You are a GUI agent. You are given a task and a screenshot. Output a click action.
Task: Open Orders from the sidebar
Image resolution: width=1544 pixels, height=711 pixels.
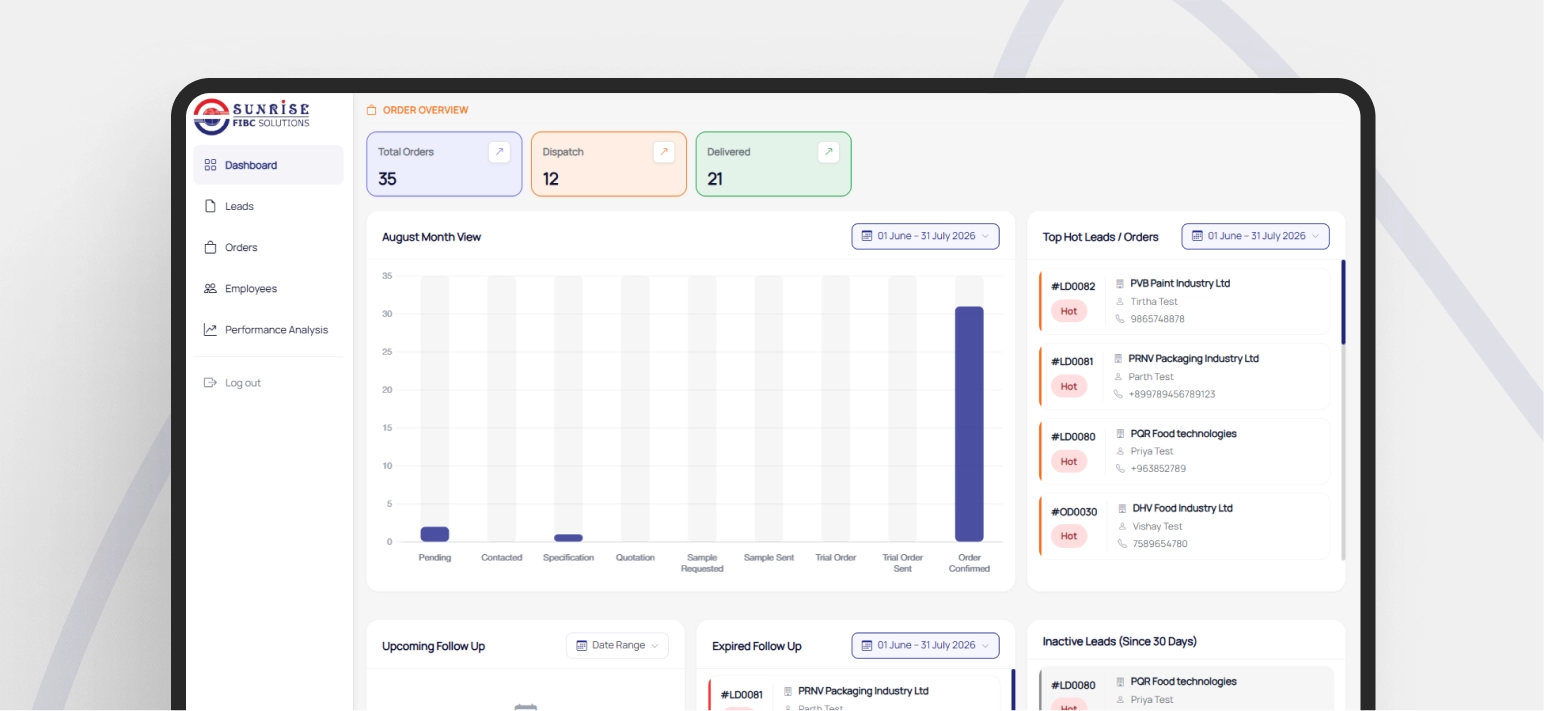268,247
